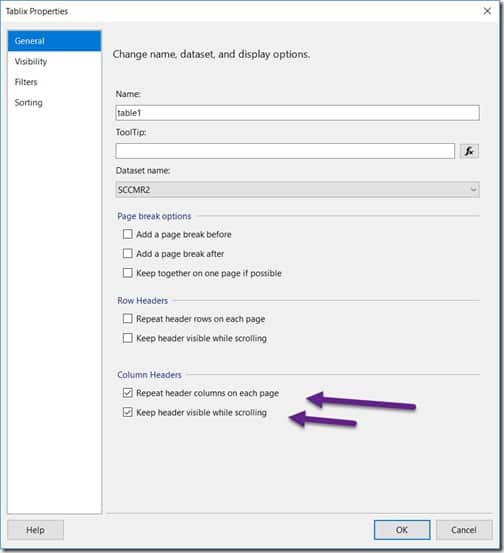Screen dimensions: 504x553
Task: Enable Add a page break after
Action: pyautogui.click(x=128, y=254)
